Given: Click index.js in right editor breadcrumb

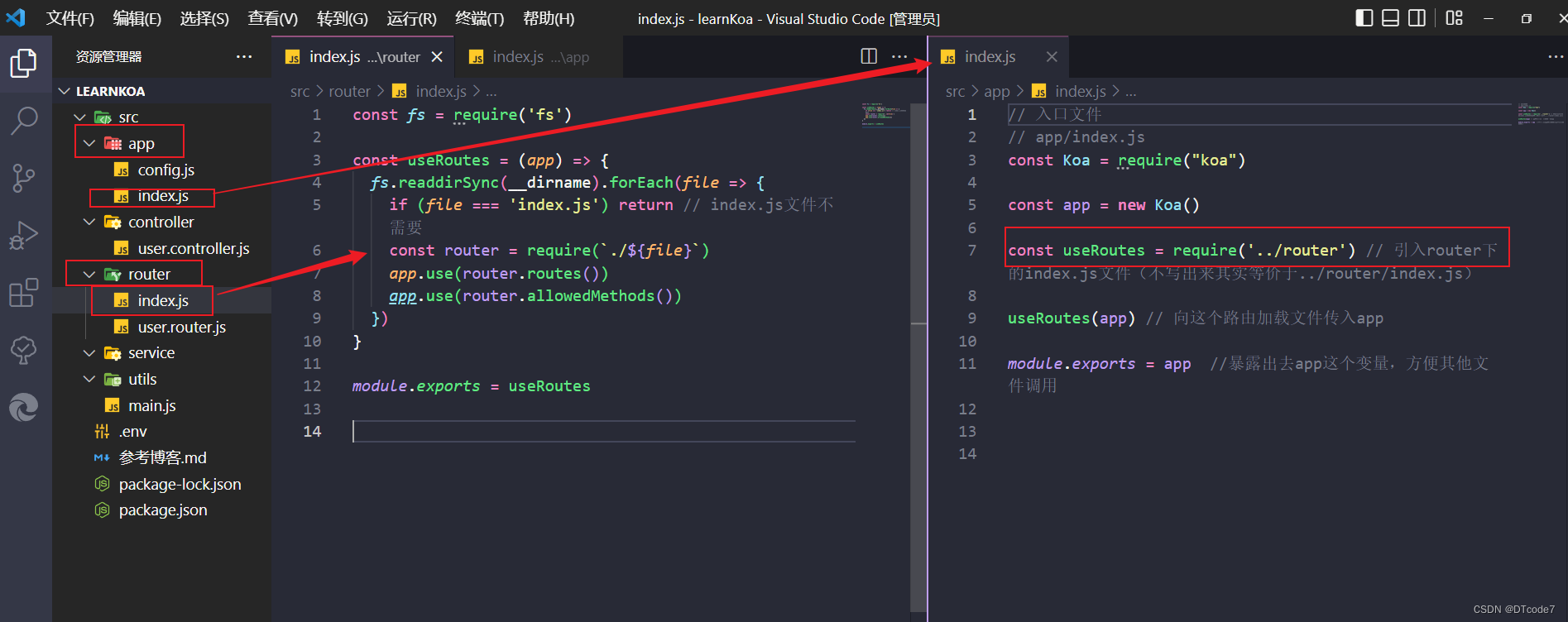Looking at the screenshot, I should (x=1080, y=91).
